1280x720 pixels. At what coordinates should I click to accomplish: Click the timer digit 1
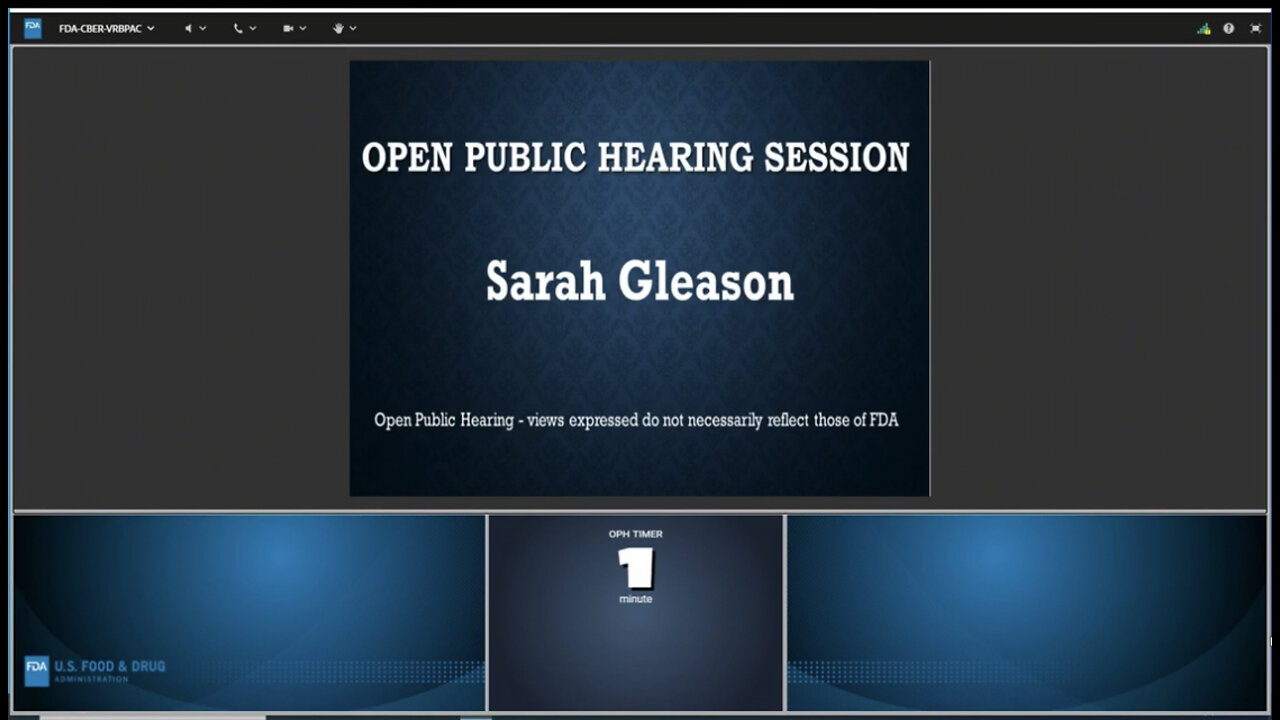pos(636,568)
